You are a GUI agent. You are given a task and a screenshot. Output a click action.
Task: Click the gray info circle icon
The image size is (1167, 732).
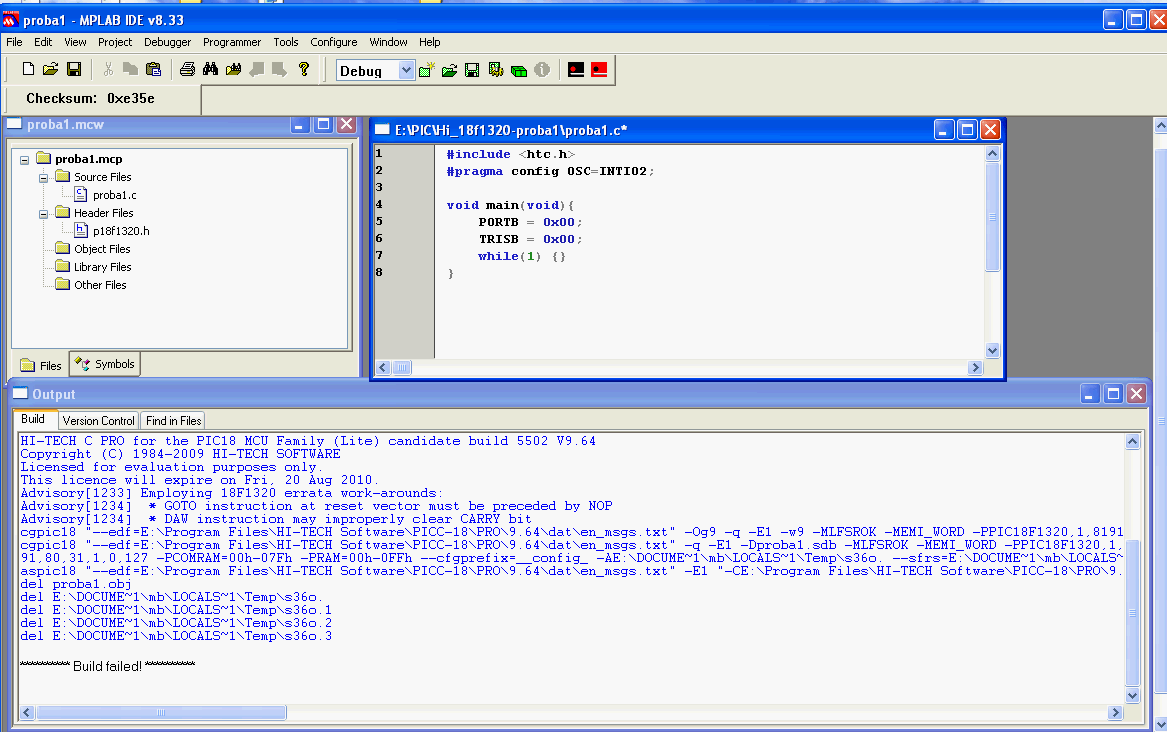(542, 70)
